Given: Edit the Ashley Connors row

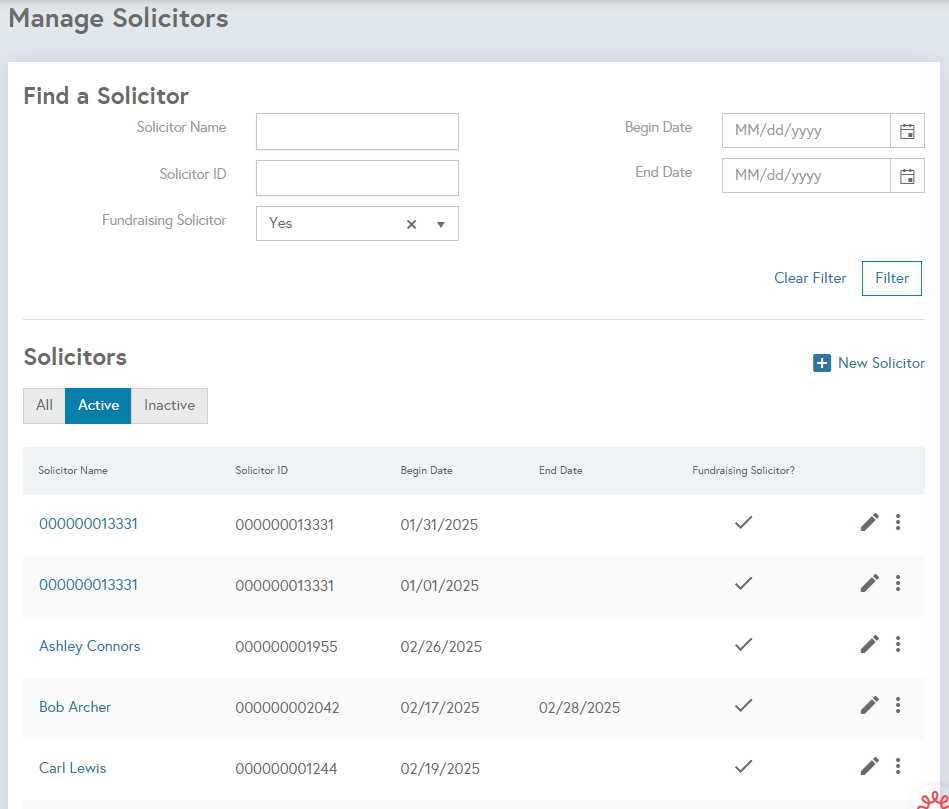Looking at the screenshot, I should tap(870, 644).
